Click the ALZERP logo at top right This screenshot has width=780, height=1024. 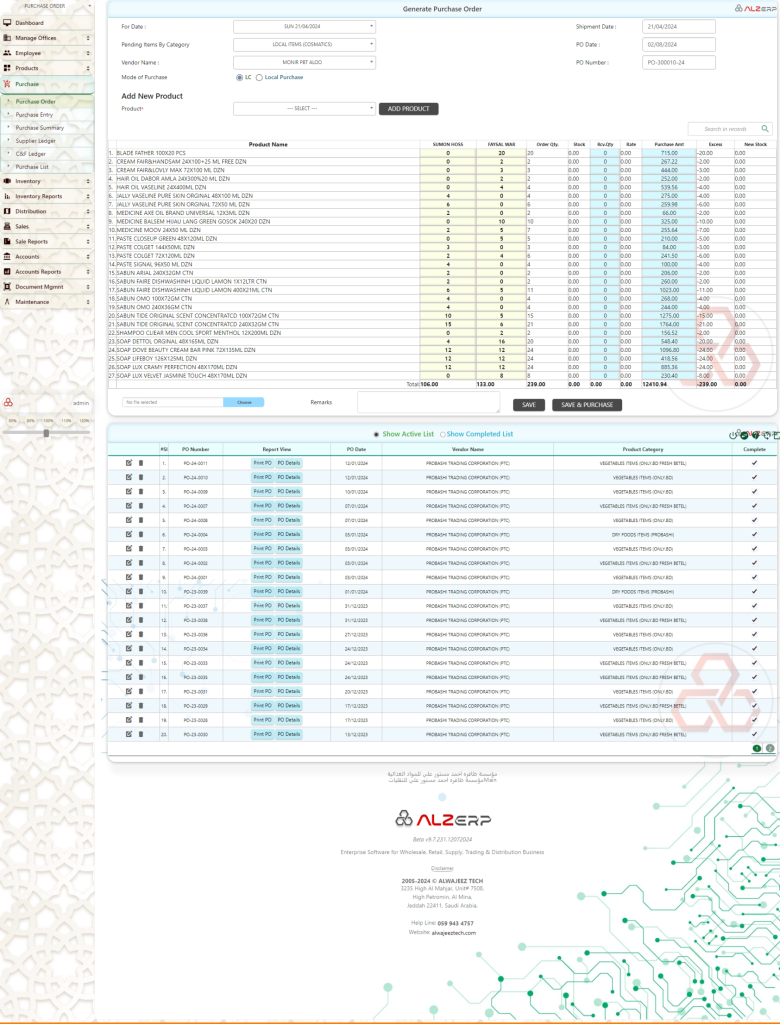(755, 8)
